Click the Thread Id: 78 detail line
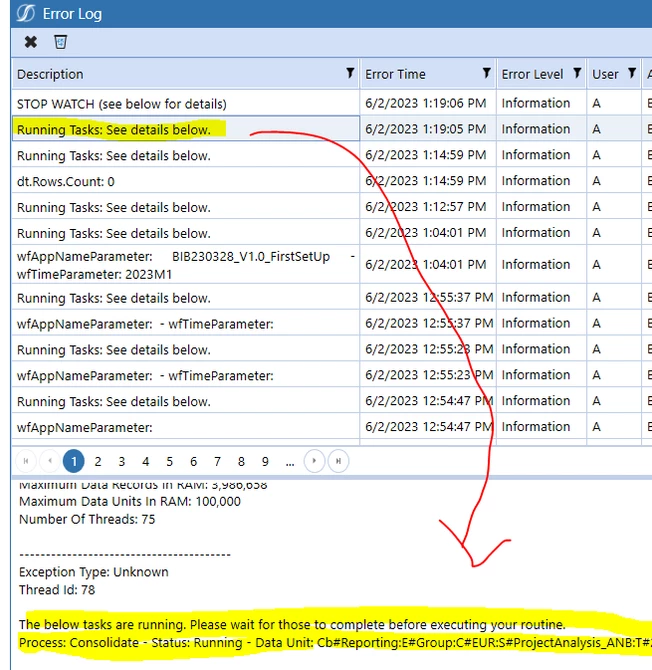The height and width of the screenshot is (670, 652). [x=57, y=590]
